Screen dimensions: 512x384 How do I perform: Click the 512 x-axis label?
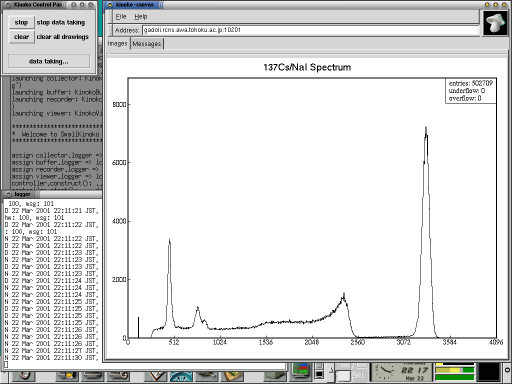pos(174,342)
